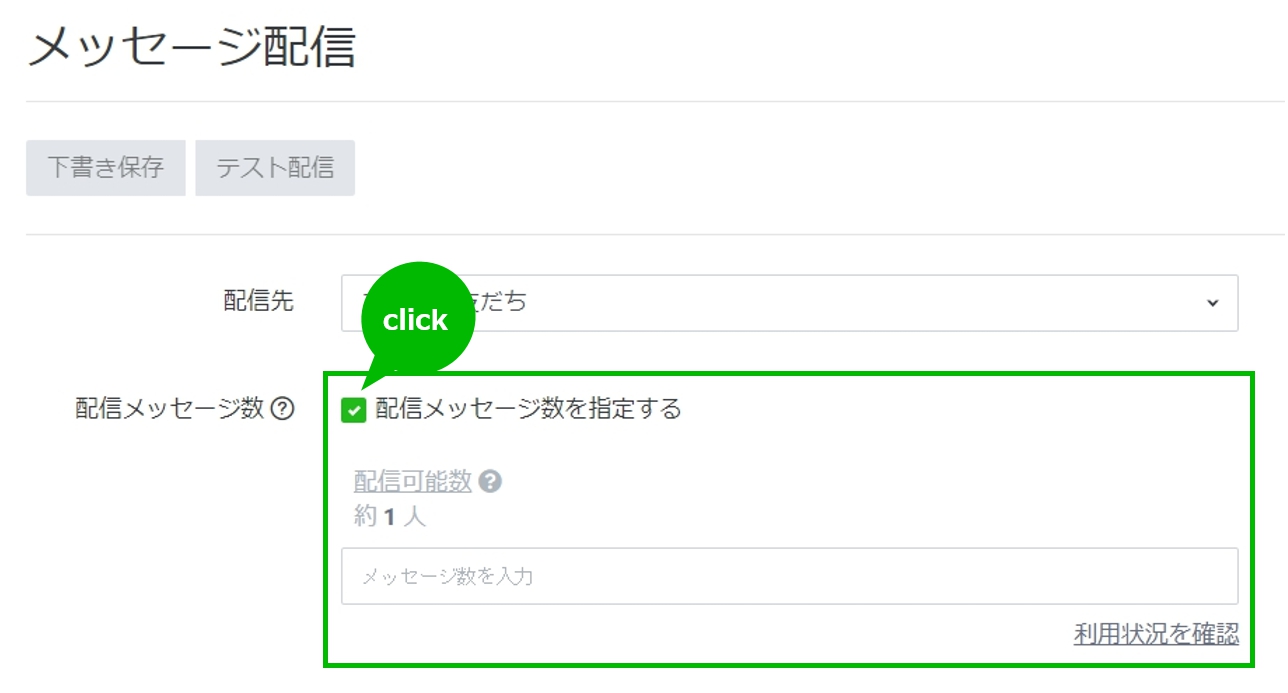1288x693 pixels.
Task: Click the 配信メッセージ数を指定する label text
Action: click(x=528, y=409)
